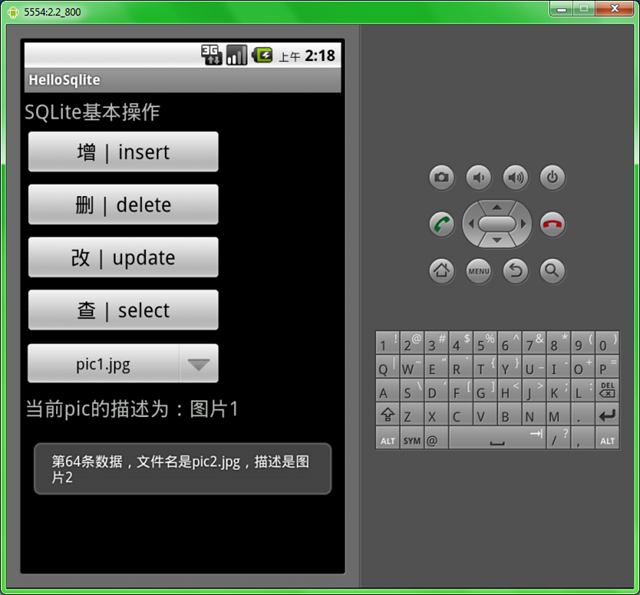Click the right ALT key
The width and height of the screenshot is (640, 595).
point(607,439)
